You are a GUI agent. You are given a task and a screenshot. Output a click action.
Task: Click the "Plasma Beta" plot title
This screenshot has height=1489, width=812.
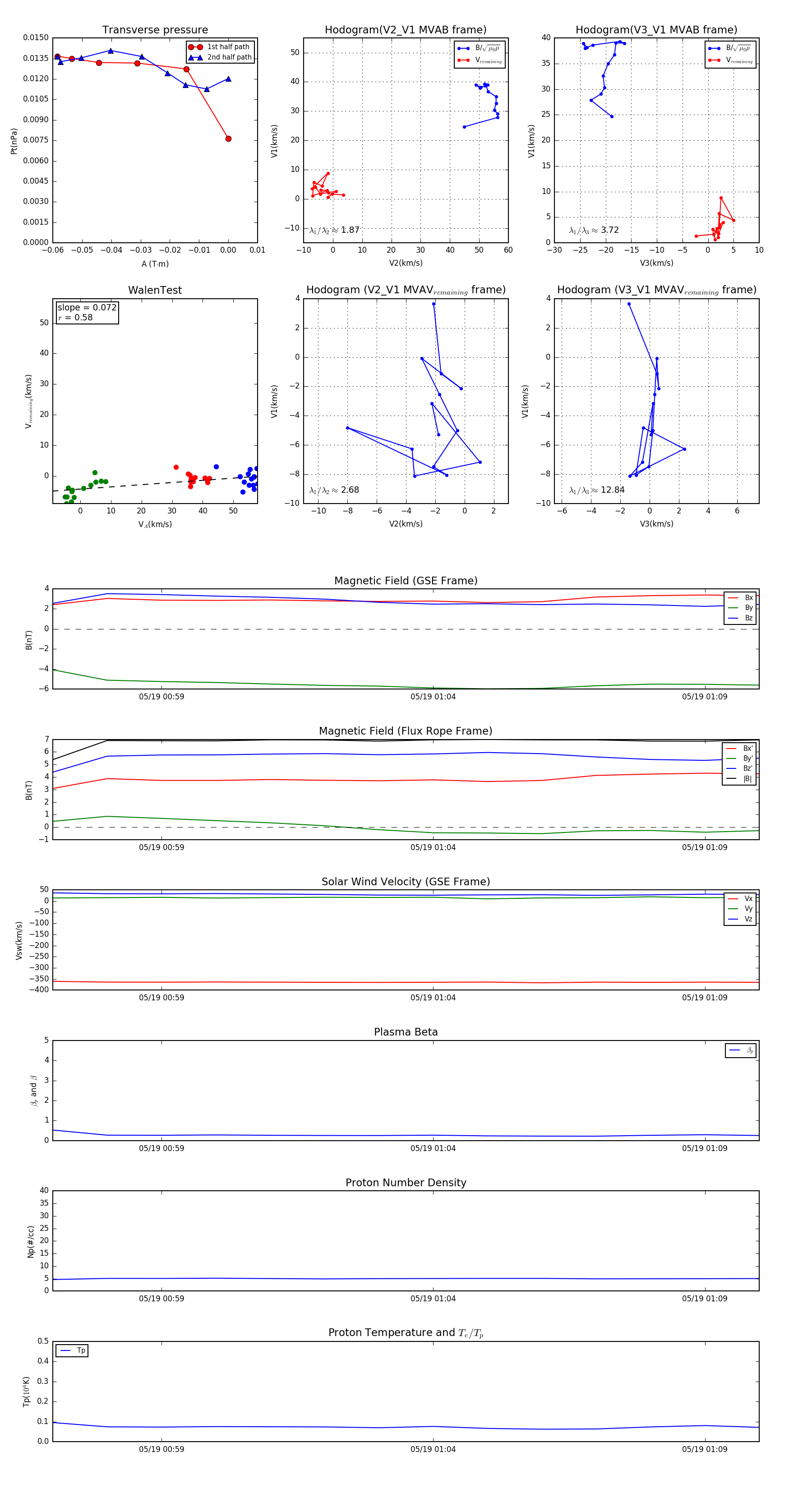406,1032
